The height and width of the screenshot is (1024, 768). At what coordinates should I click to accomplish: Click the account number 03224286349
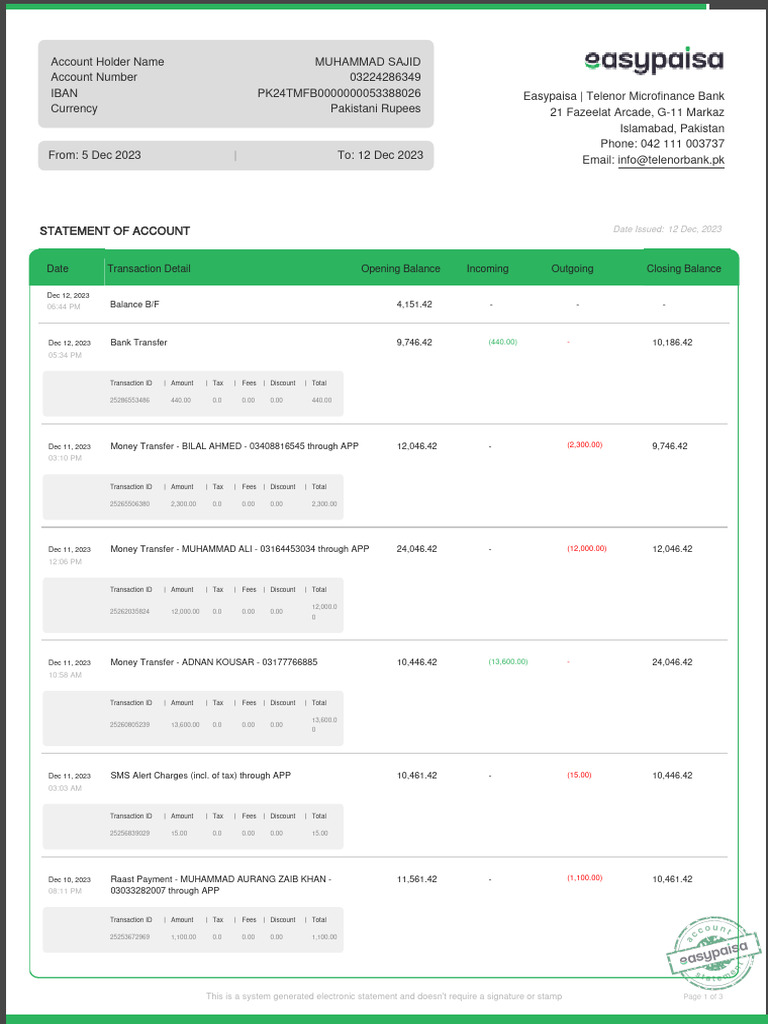click(x=385, y=77)
